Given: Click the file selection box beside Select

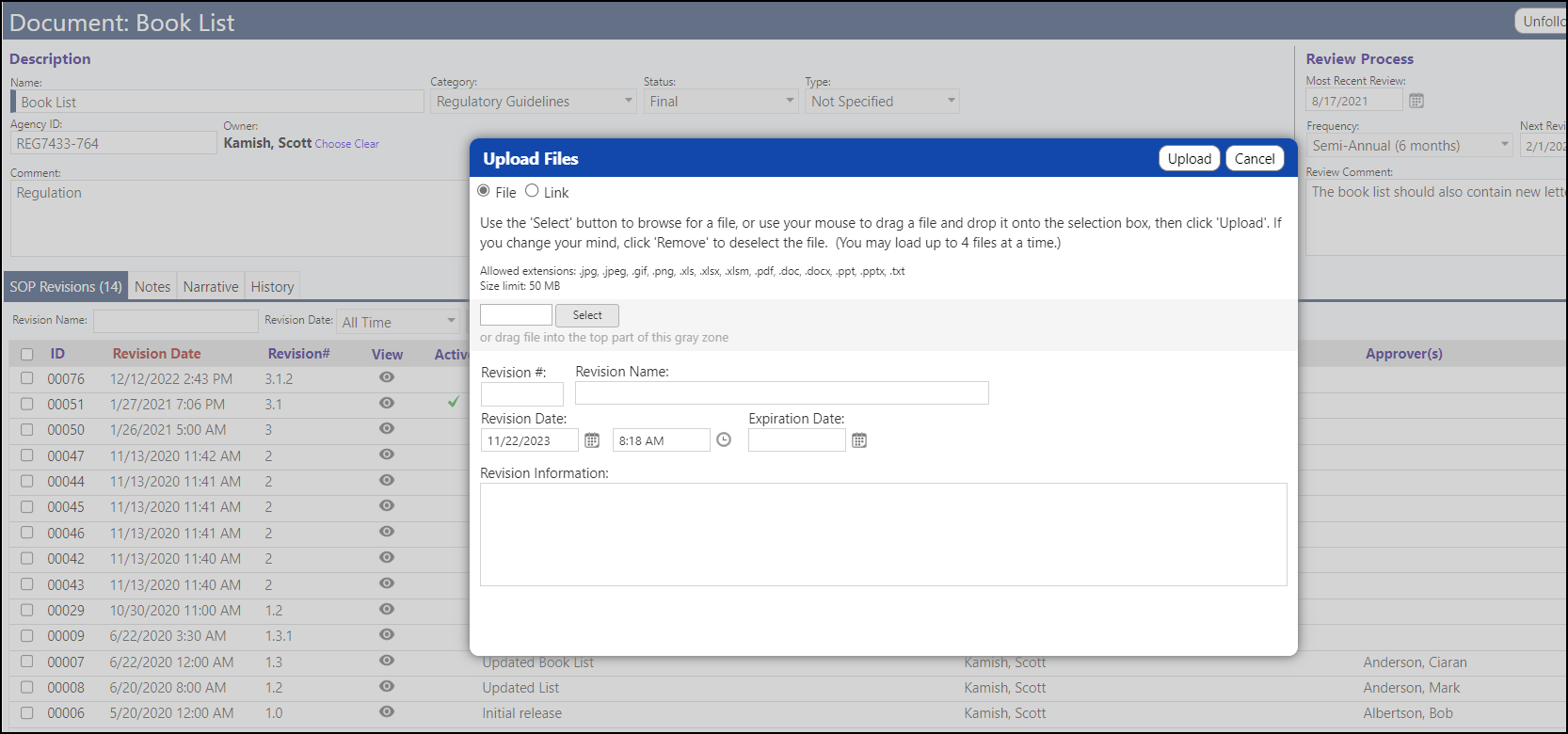Looking at the screenshot, I should [x=516, y=314].
